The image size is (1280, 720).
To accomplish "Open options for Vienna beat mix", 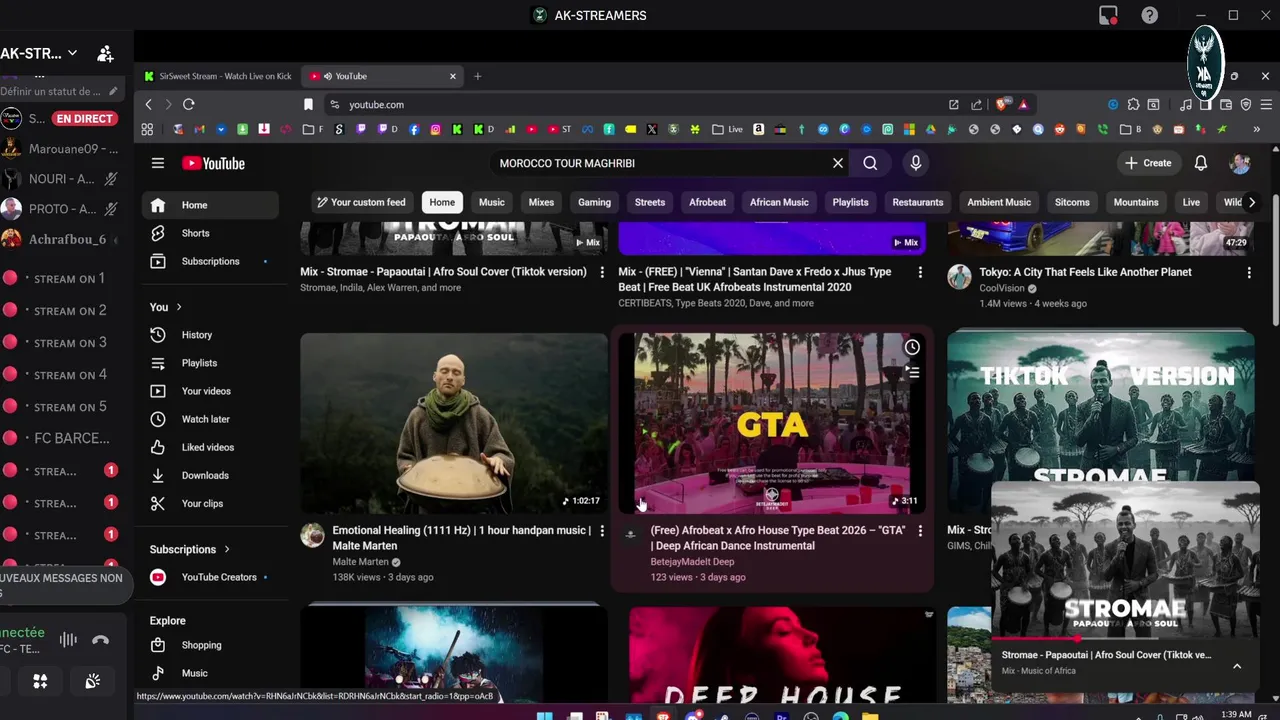I will tap(920, 272).
